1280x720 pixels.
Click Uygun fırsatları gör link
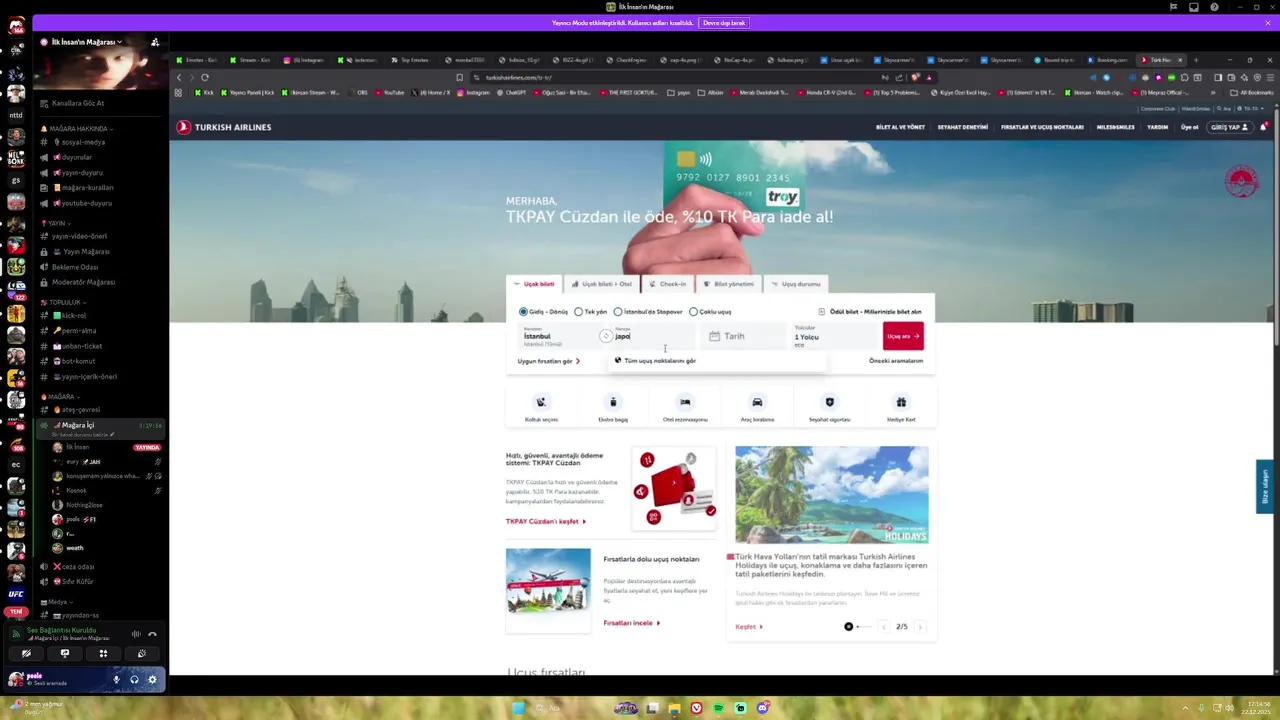pos(549,361)
